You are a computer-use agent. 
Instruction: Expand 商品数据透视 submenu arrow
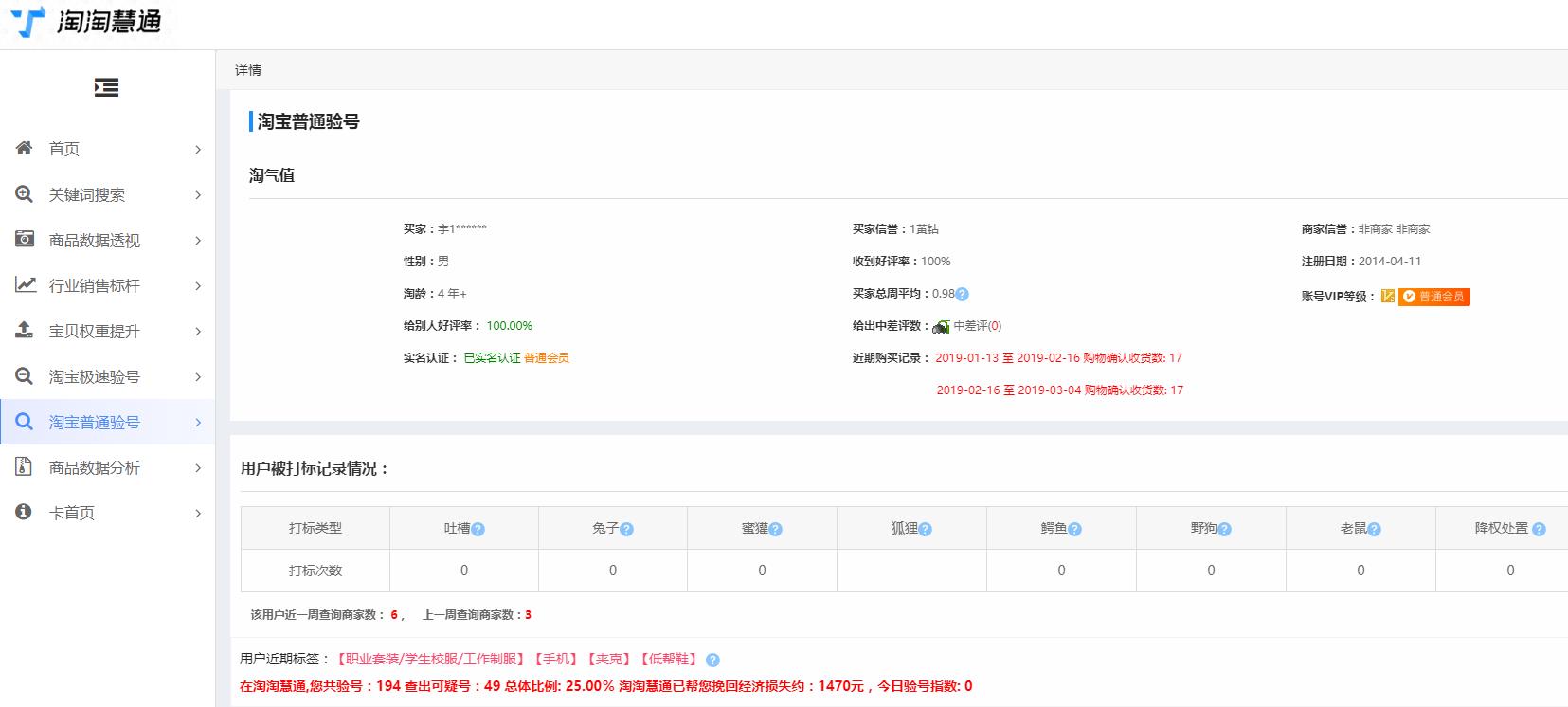click(198, 241)
